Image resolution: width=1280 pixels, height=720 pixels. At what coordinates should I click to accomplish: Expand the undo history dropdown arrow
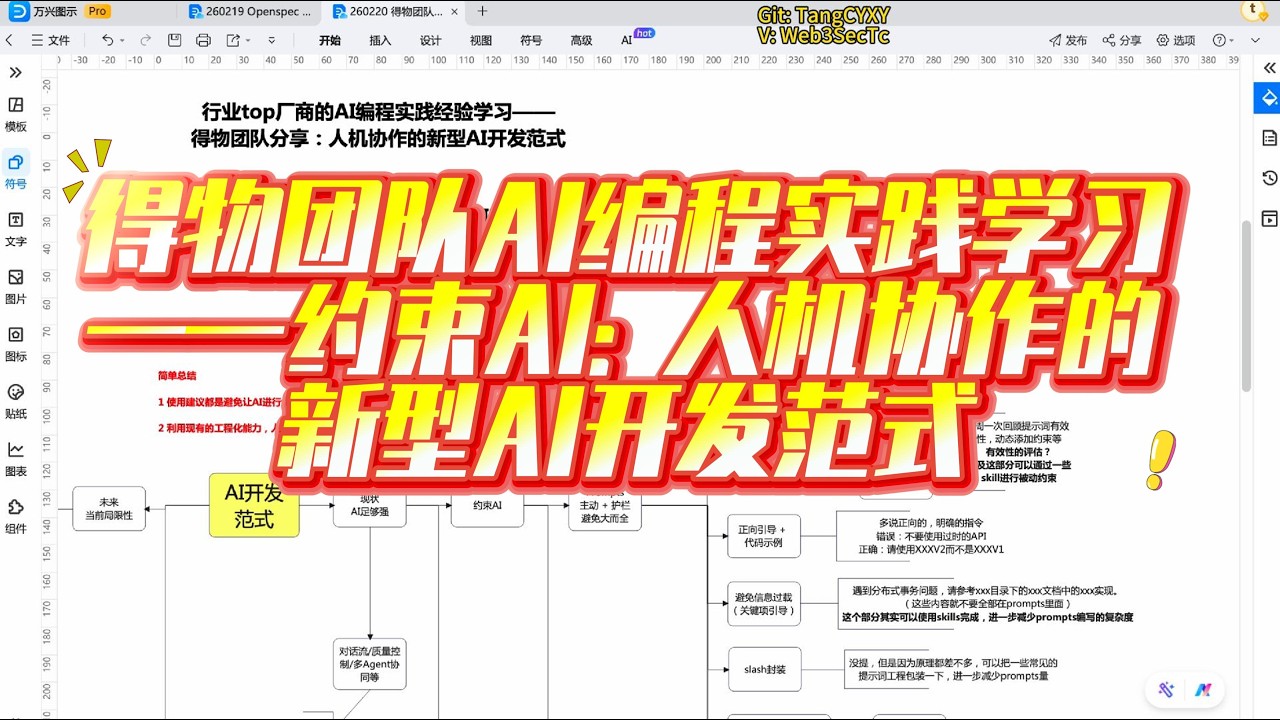click(122, 40)
